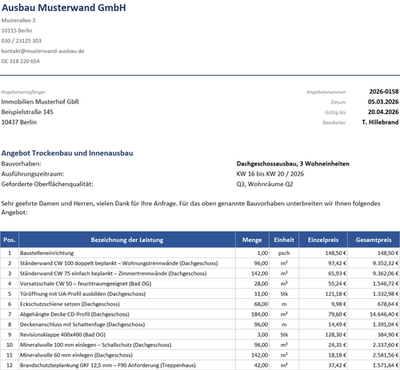
Task: Click the Einheit column header
Action: click(x=284, y=240)
